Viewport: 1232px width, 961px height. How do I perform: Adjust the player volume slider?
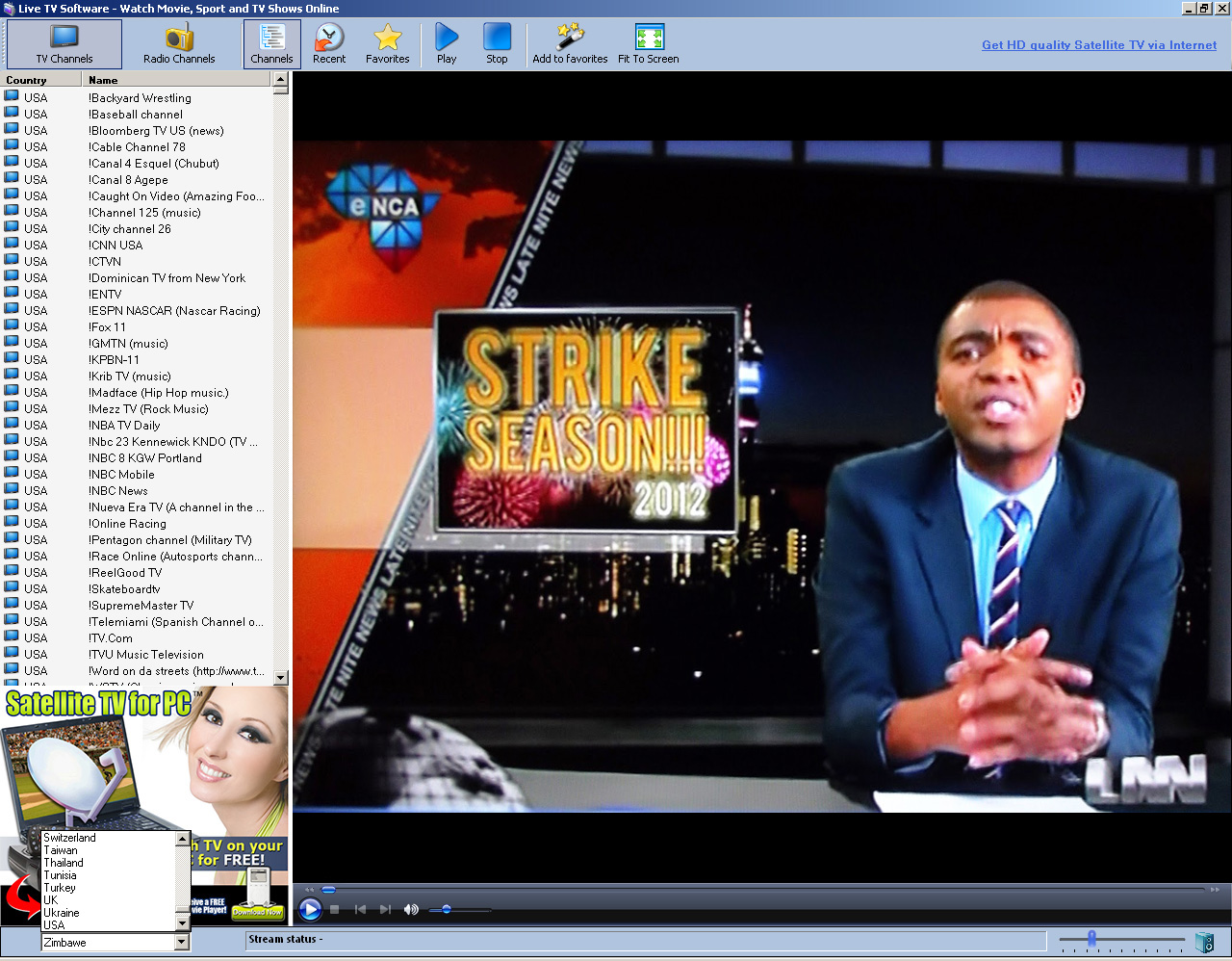coord(459,909)
